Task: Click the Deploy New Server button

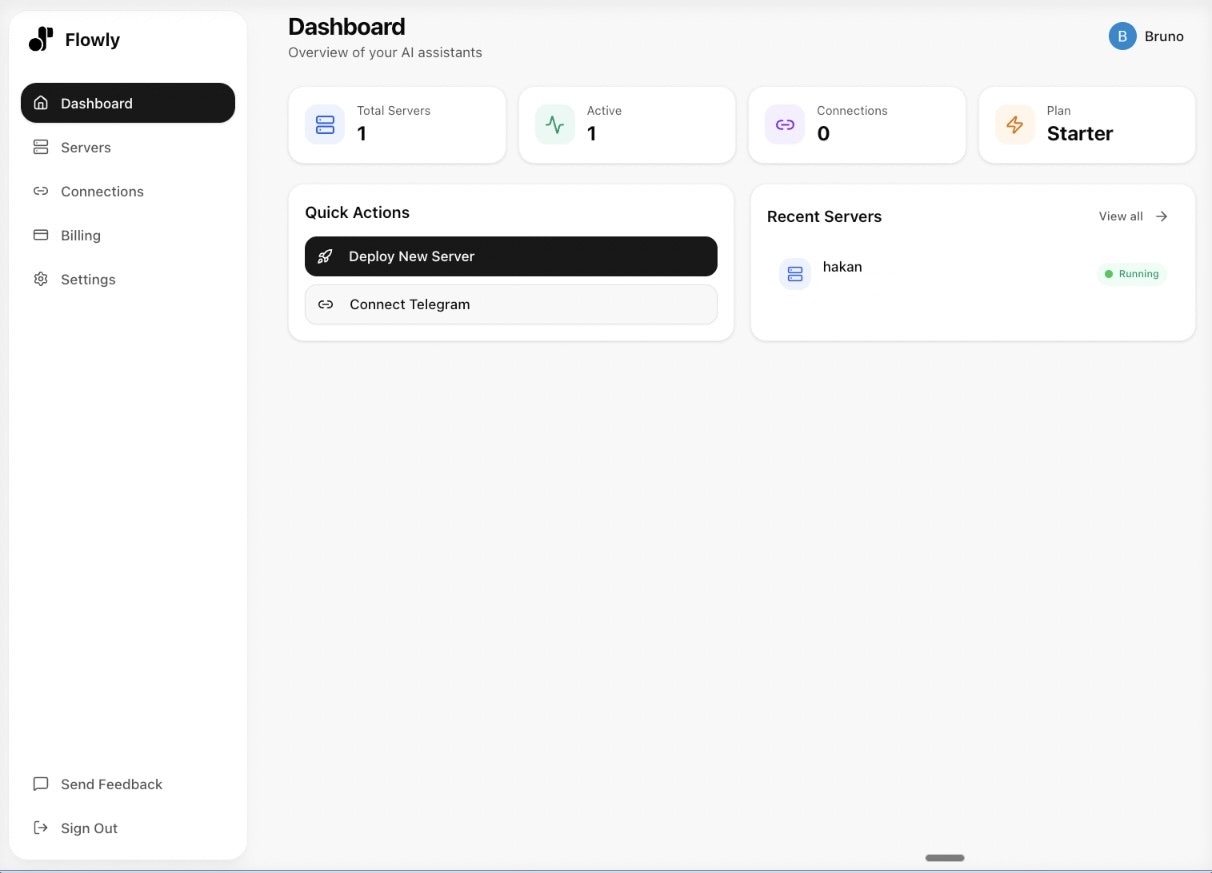Action: [x=510, y=256]
